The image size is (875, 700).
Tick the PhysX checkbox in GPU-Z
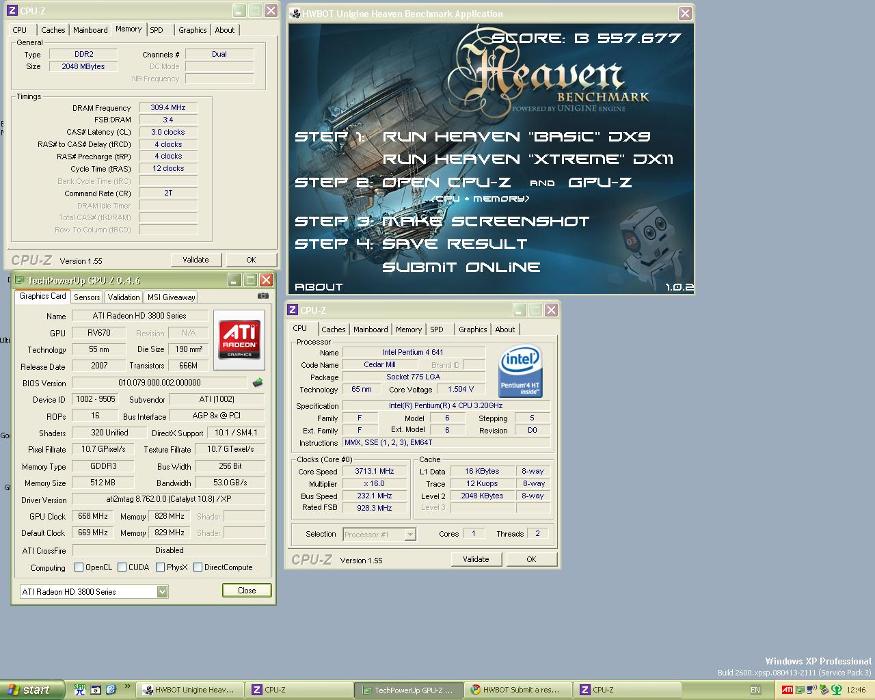tap(160, 567)
